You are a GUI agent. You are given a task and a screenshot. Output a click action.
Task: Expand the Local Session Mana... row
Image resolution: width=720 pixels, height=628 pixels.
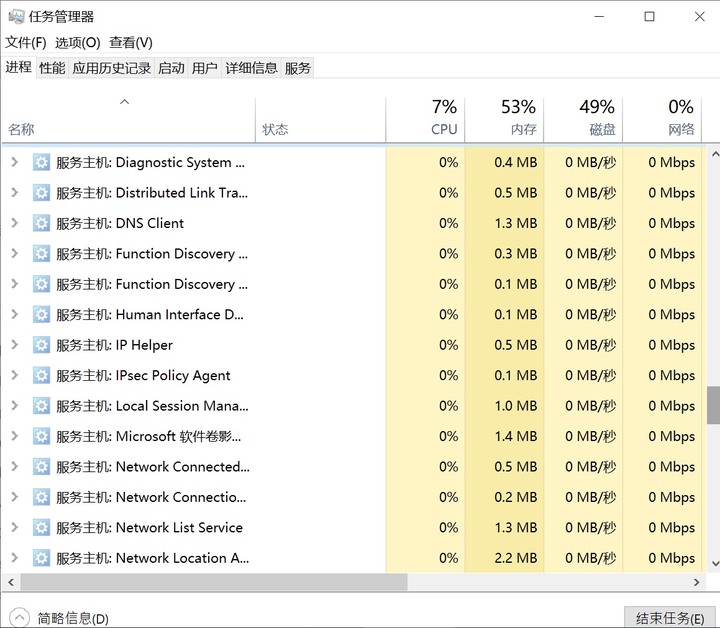click(x=15, y=405)
